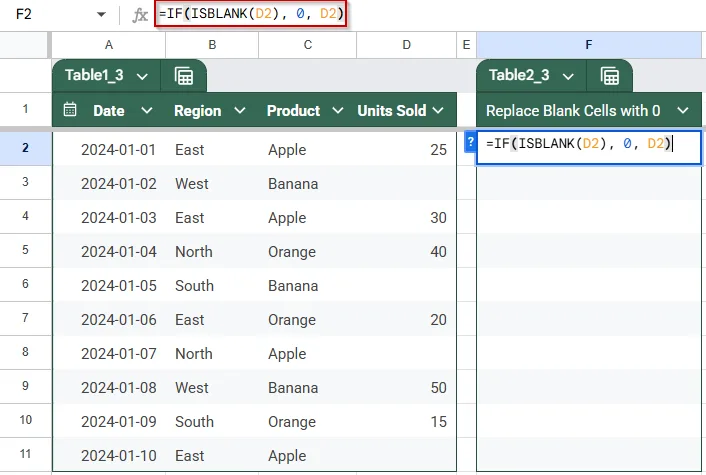Viewport: 706px width, 475px height.
Task: Expand Table2_3 name dropdown
Action: 568,77
